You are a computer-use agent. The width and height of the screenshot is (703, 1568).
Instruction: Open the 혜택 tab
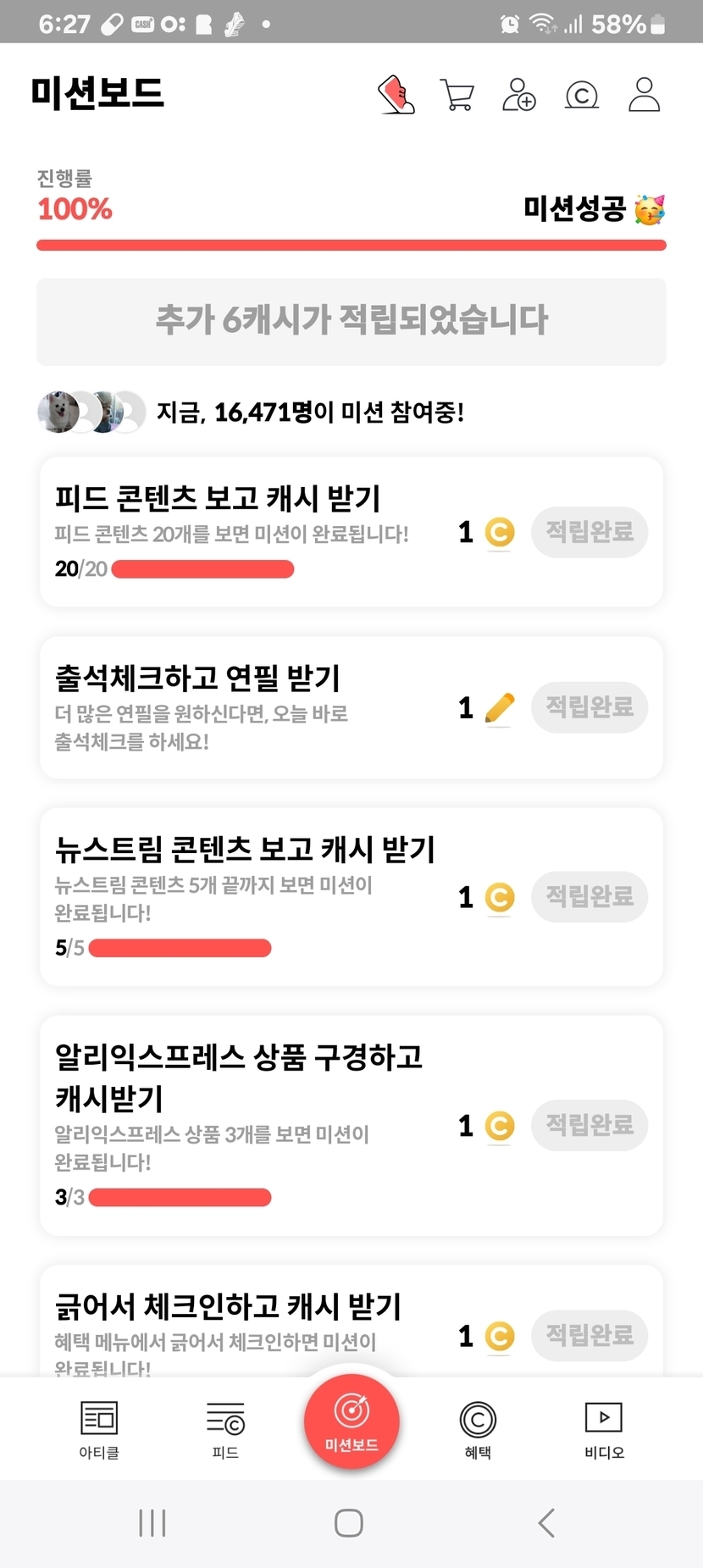coord(478,1429)
